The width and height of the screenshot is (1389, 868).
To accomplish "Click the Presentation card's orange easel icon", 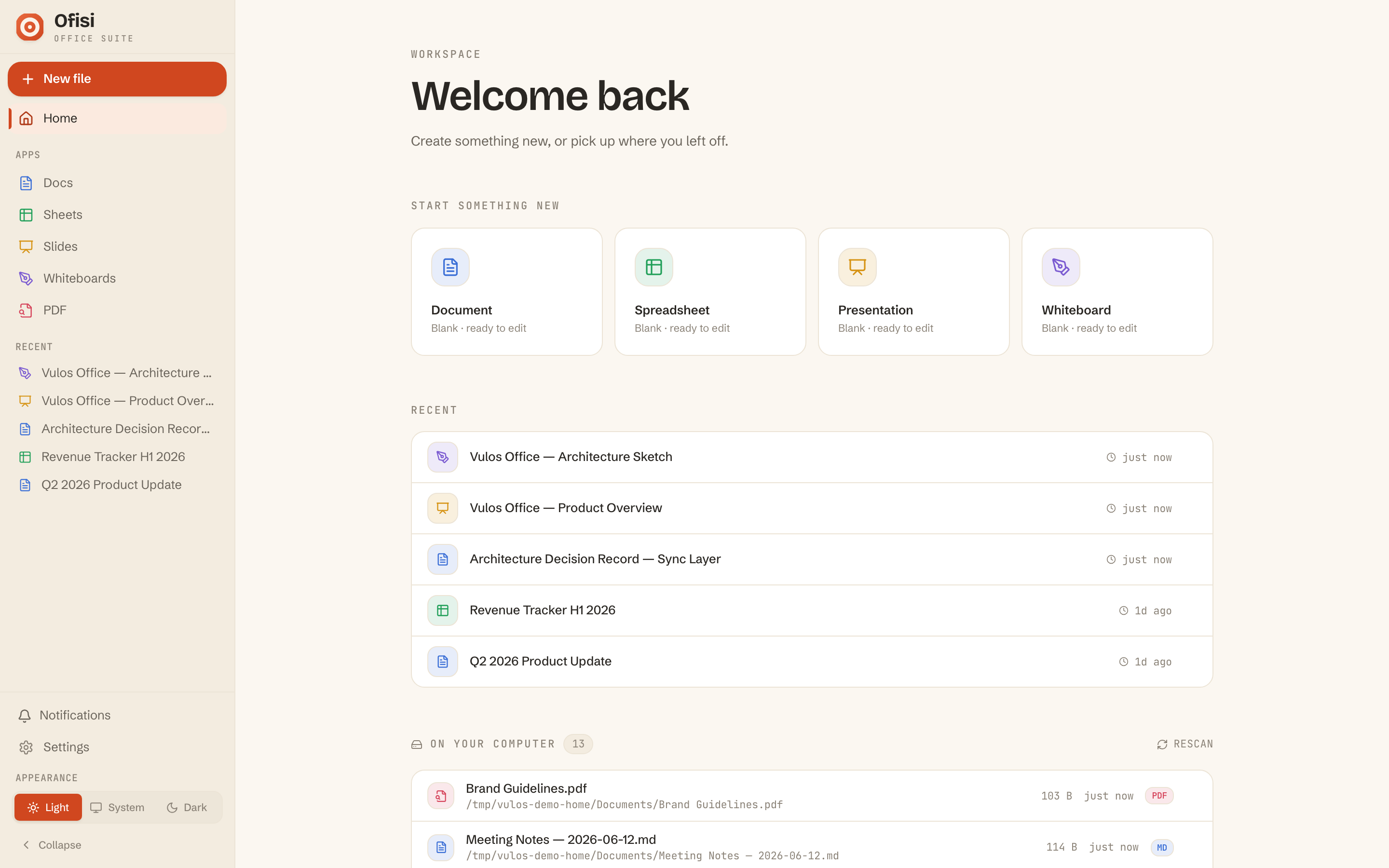I will click(x=858, y=267).
